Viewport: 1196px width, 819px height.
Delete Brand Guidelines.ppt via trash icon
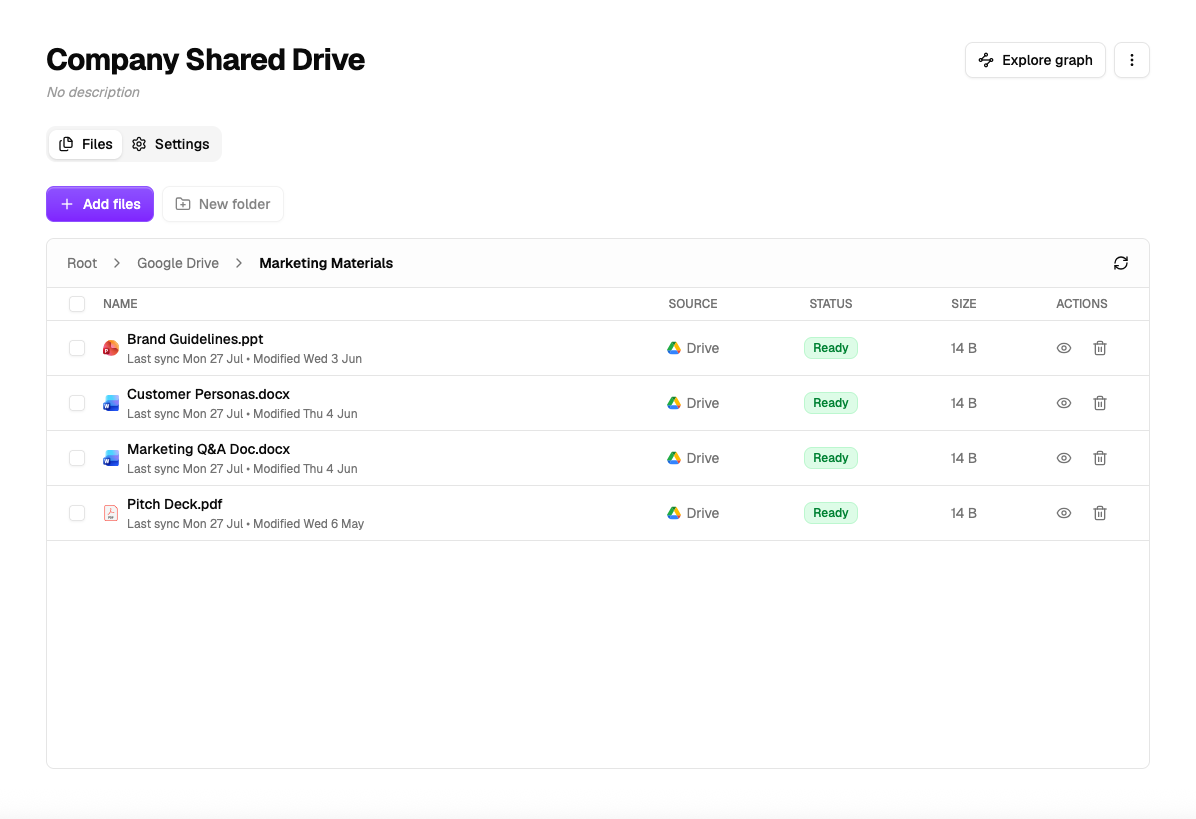(1100, 348)
